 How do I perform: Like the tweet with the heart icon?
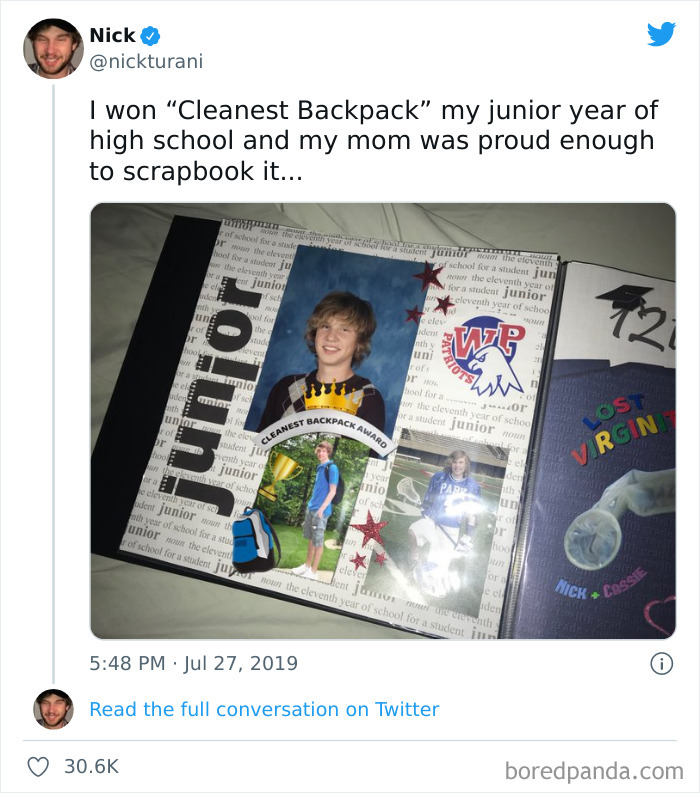pyautogui.click(x=38, y=766)
